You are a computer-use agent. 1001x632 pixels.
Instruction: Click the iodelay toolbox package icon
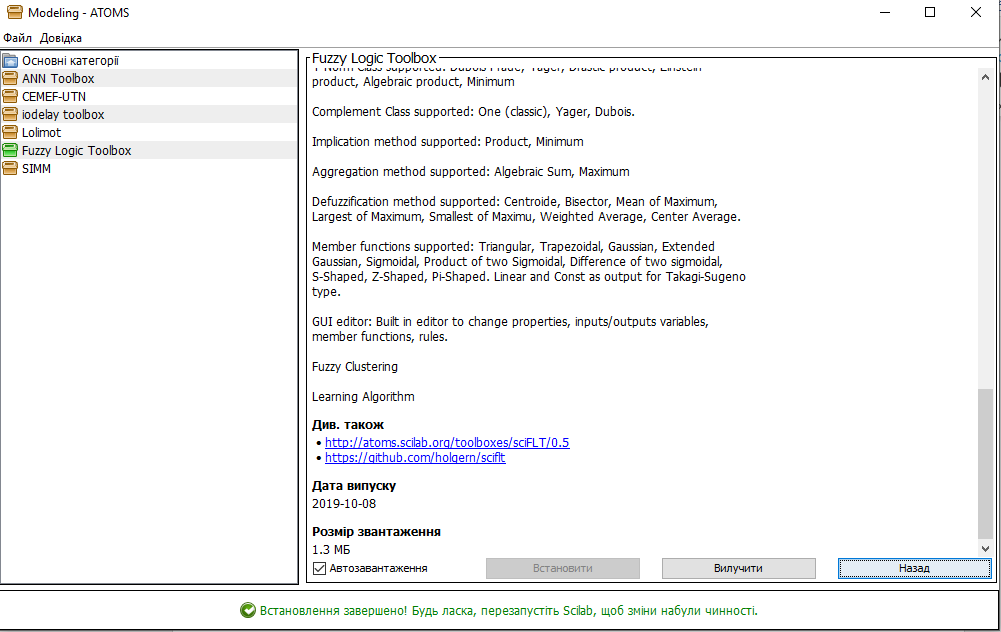[10, 114]
